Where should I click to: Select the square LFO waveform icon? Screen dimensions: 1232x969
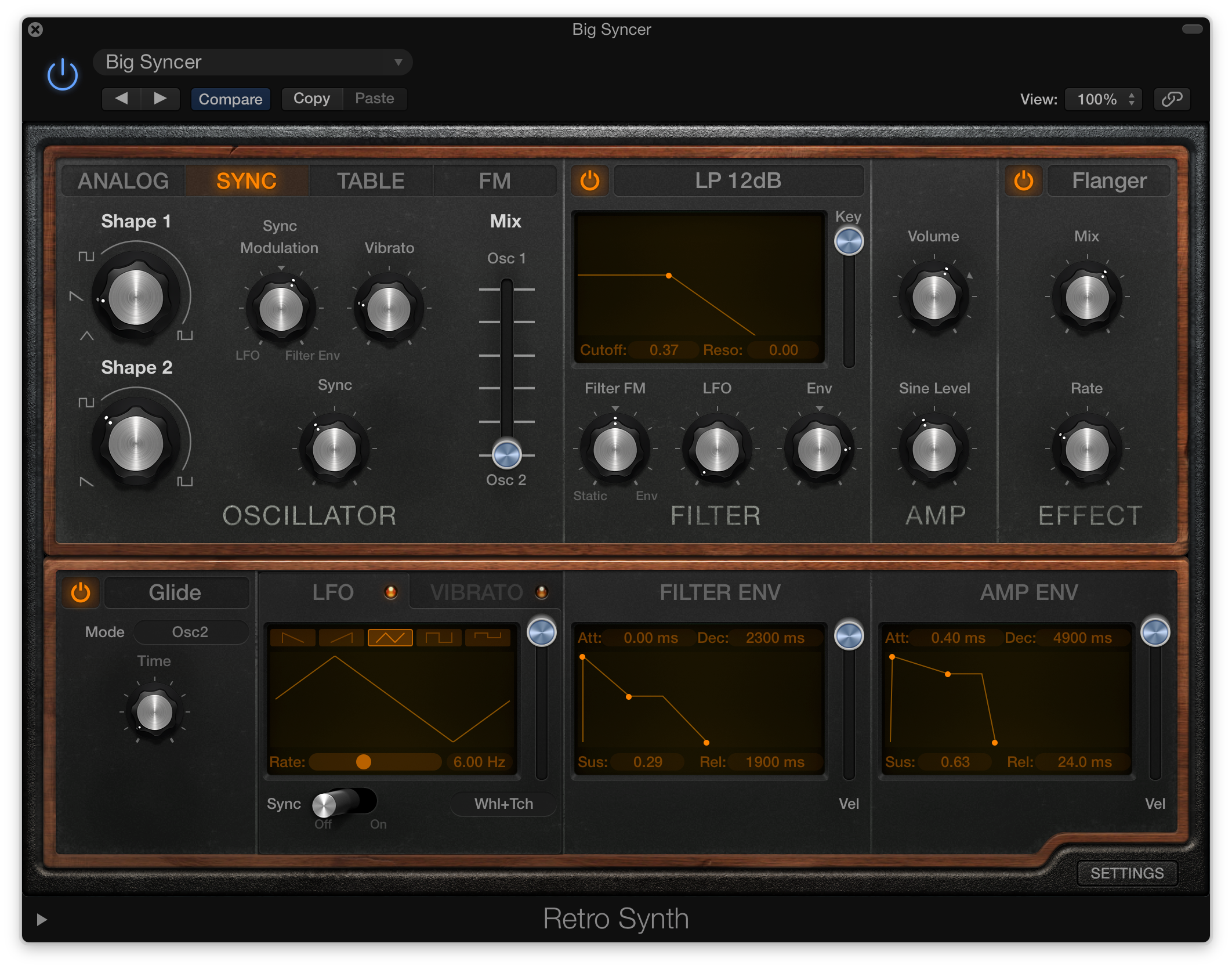(439, 637)
